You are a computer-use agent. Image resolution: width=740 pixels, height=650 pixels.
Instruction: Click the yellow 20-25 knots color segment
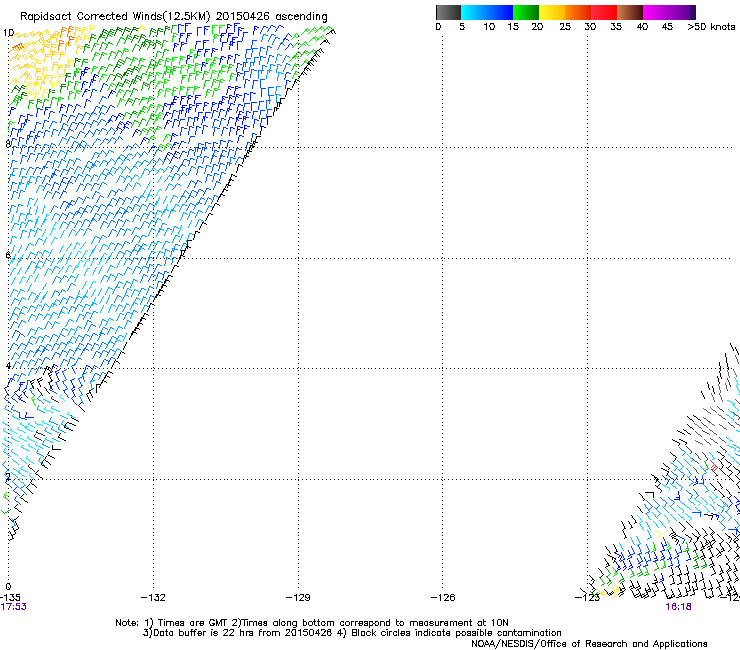[x=552, y=12]
